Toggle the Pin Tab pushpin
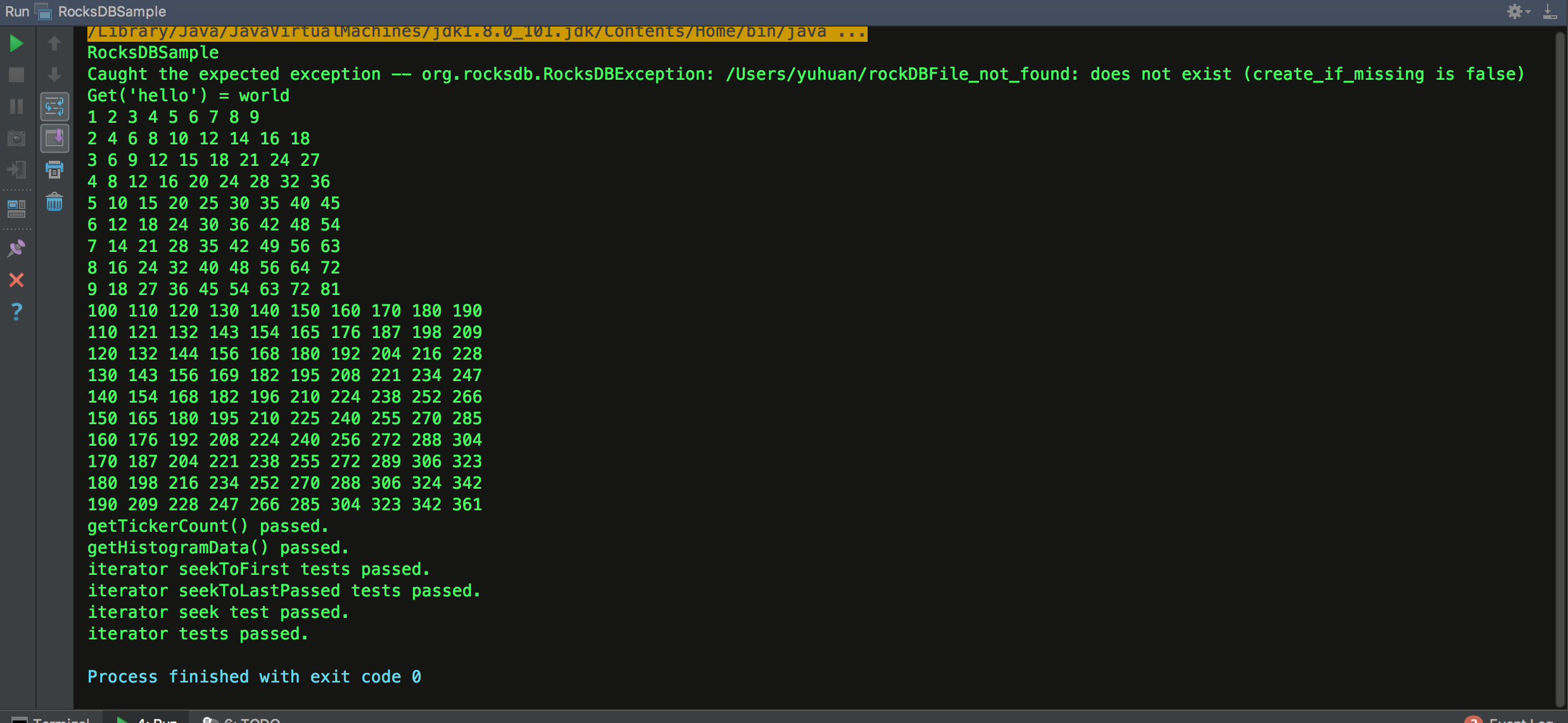1568x723 pixels. pyautogui.click(x=16, y=248)
